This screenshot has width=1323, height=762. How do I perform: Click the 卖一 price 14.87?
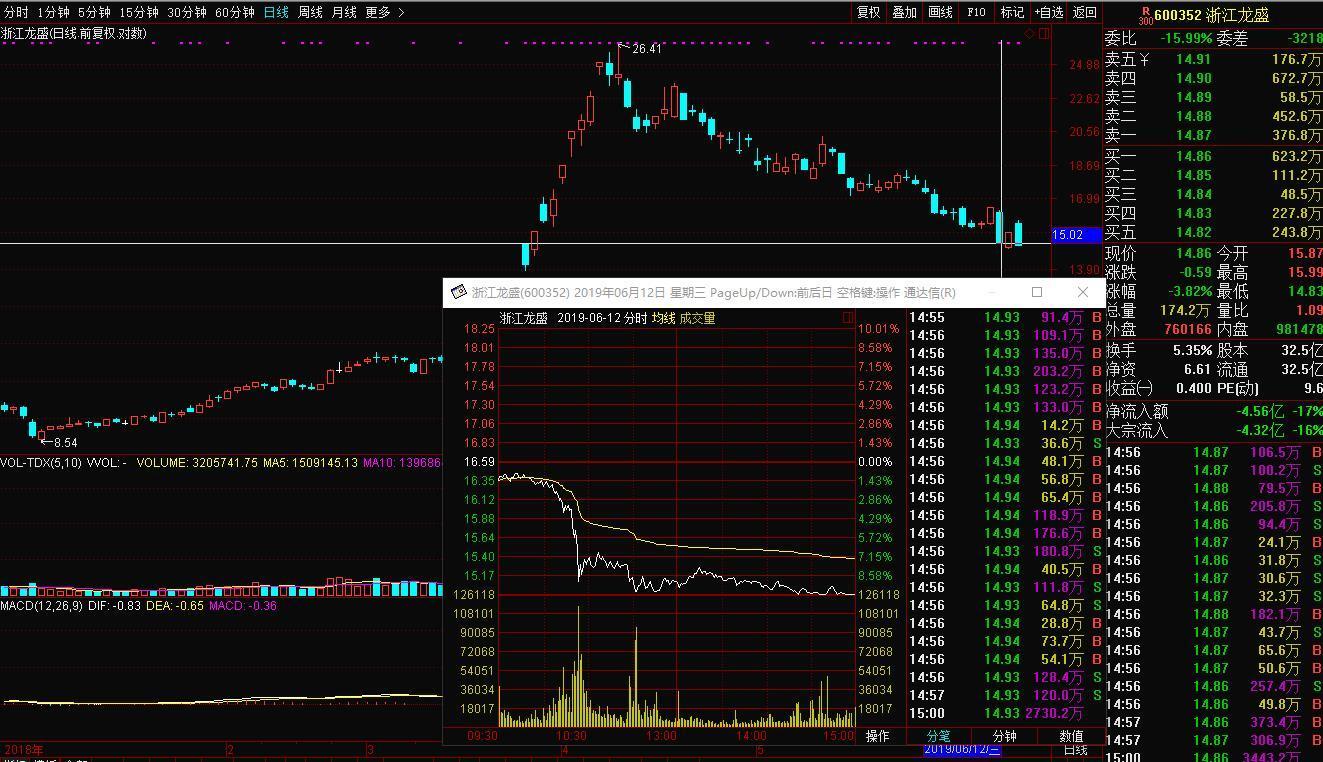pos(1193,135)
